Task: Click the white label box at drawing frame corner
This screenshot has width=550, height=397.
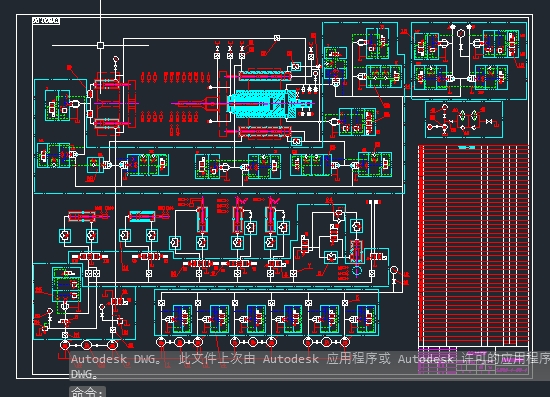Action: point(46,21)
